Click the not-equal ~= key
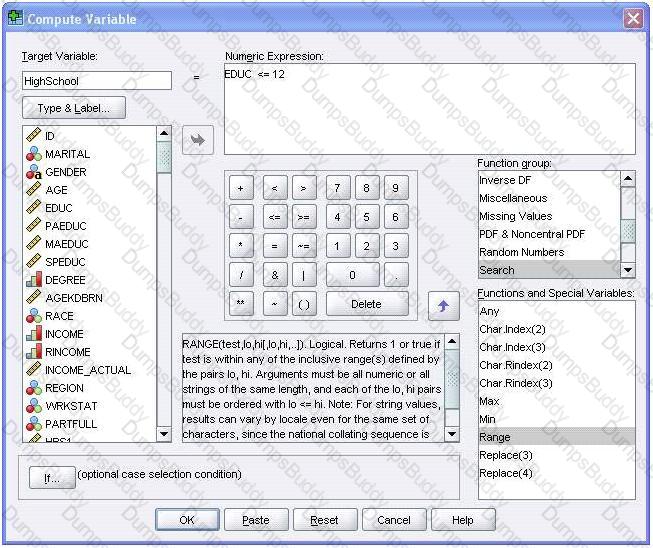653x548 pixels. pos(304,246)
